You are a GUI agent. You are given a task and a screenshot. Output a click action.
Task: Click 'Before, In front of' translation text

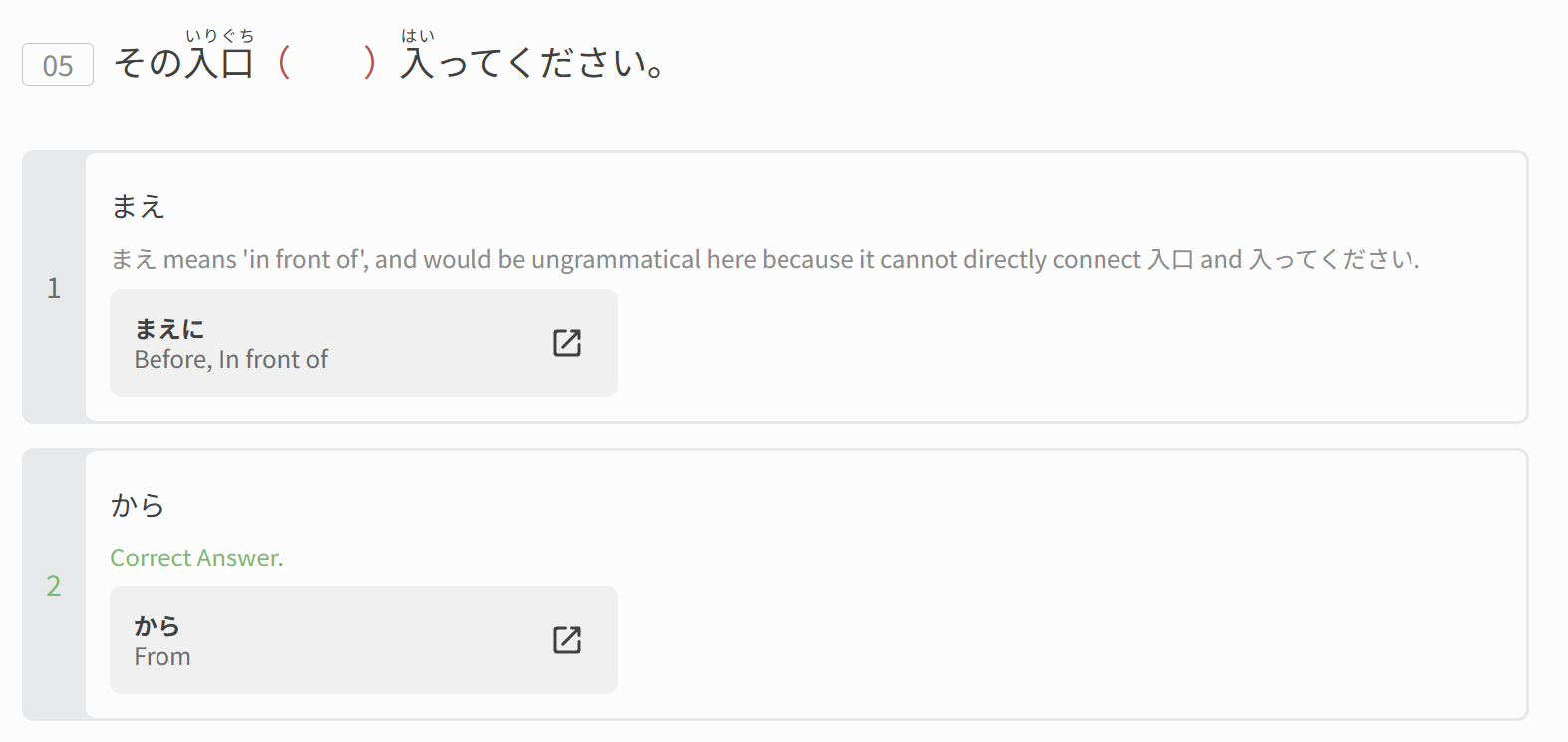pos(231,360)
